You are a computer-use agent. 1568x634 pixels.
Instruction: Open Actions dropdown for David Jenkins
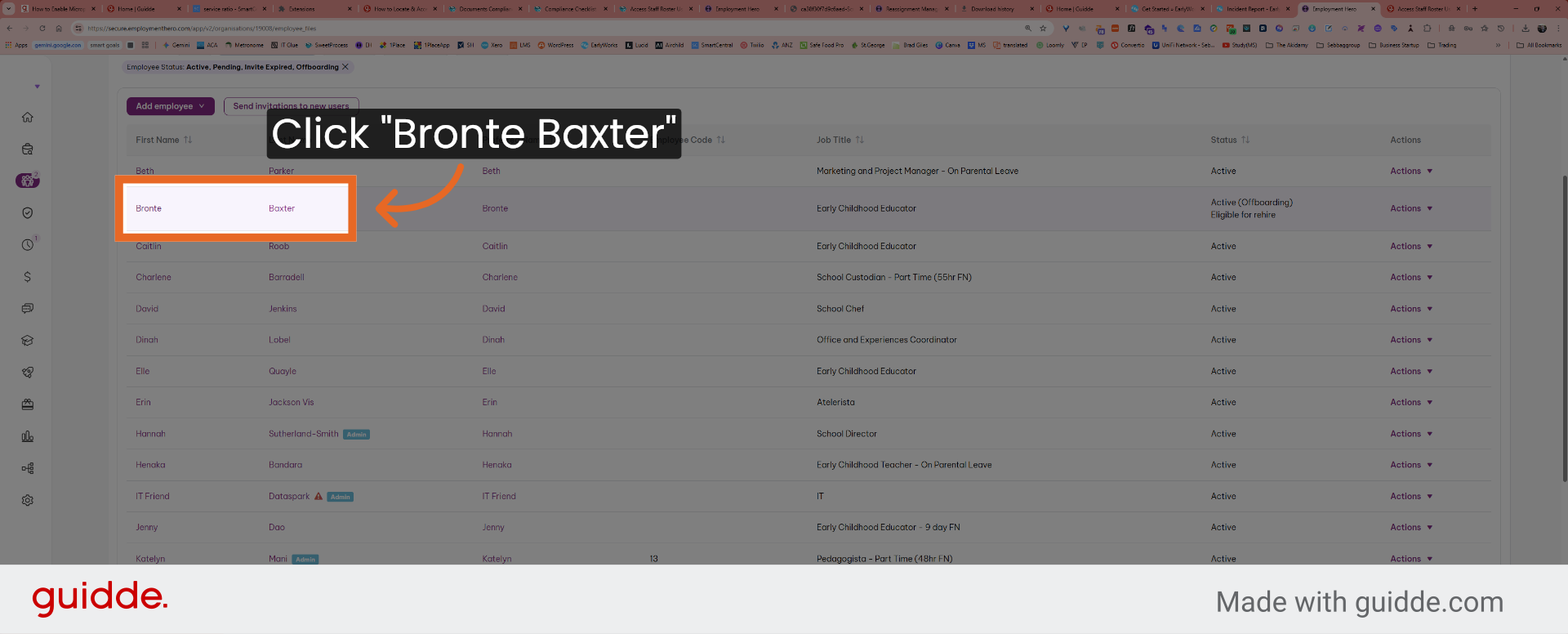coord(1411,309)
